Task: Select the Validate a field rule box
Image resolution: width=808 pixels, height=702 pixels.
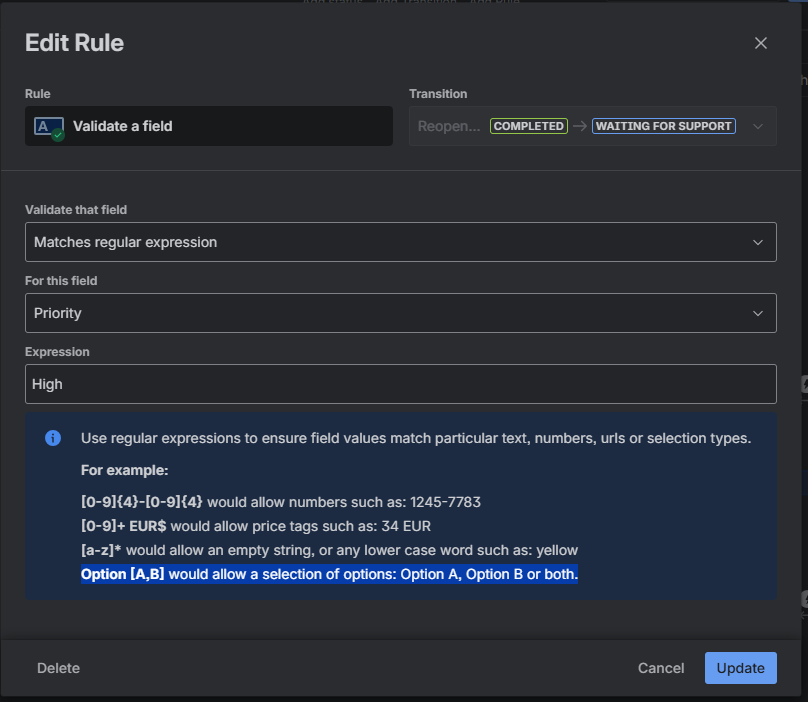Action: click(x=209, y=126)
